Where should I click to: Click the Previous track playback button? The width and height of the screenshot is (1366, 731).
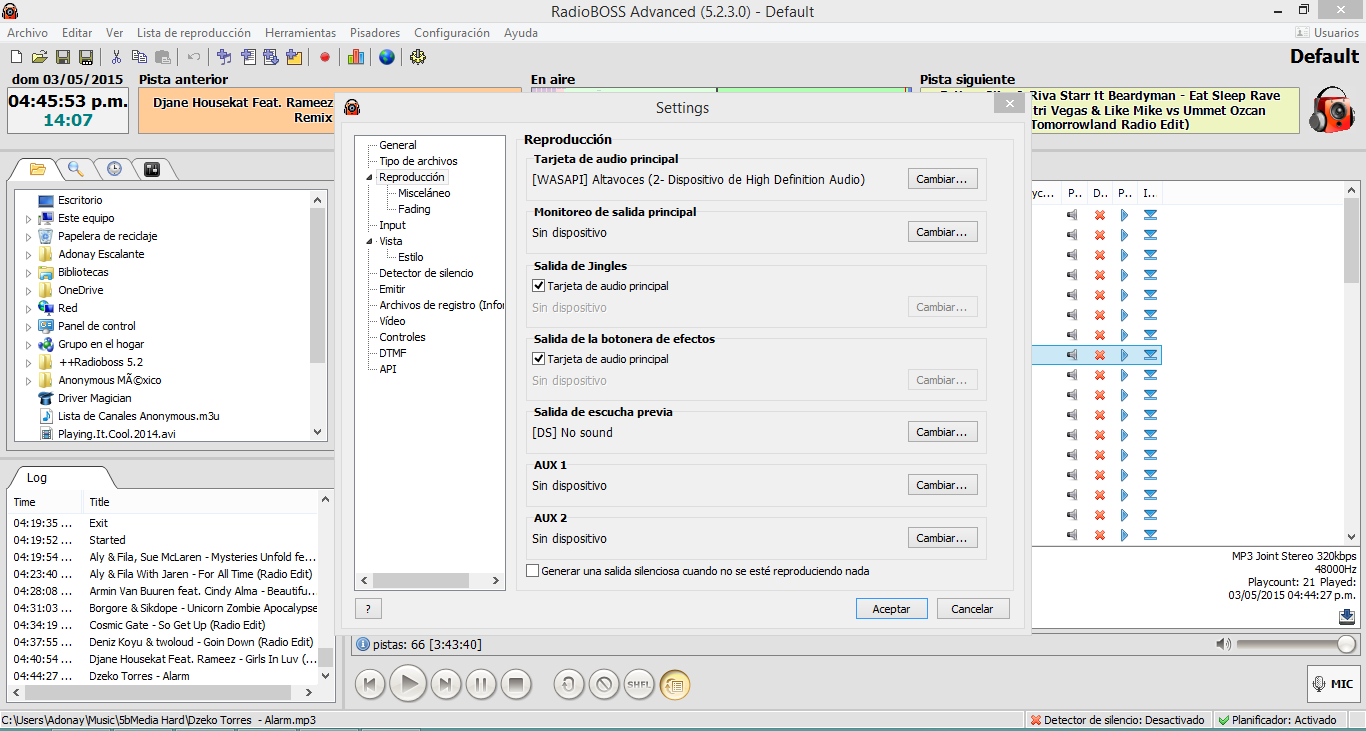[x=370, y=685]
